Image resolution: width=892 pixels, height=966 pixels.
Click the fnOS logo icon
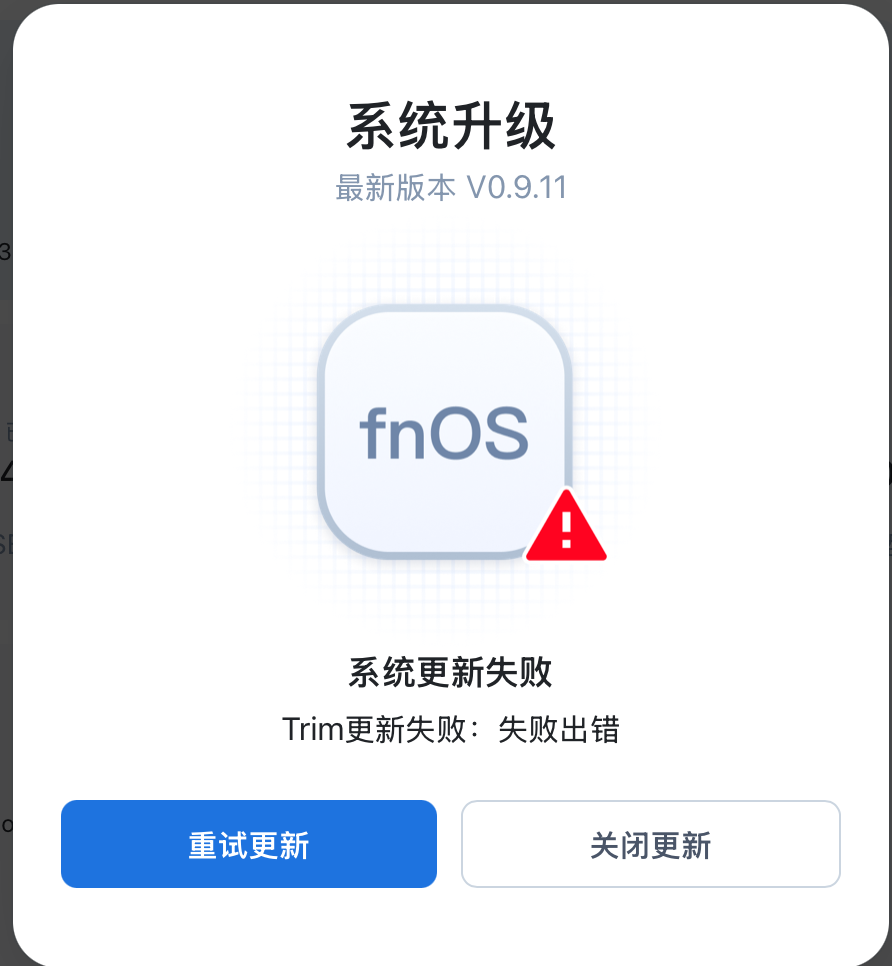point(445,432)
